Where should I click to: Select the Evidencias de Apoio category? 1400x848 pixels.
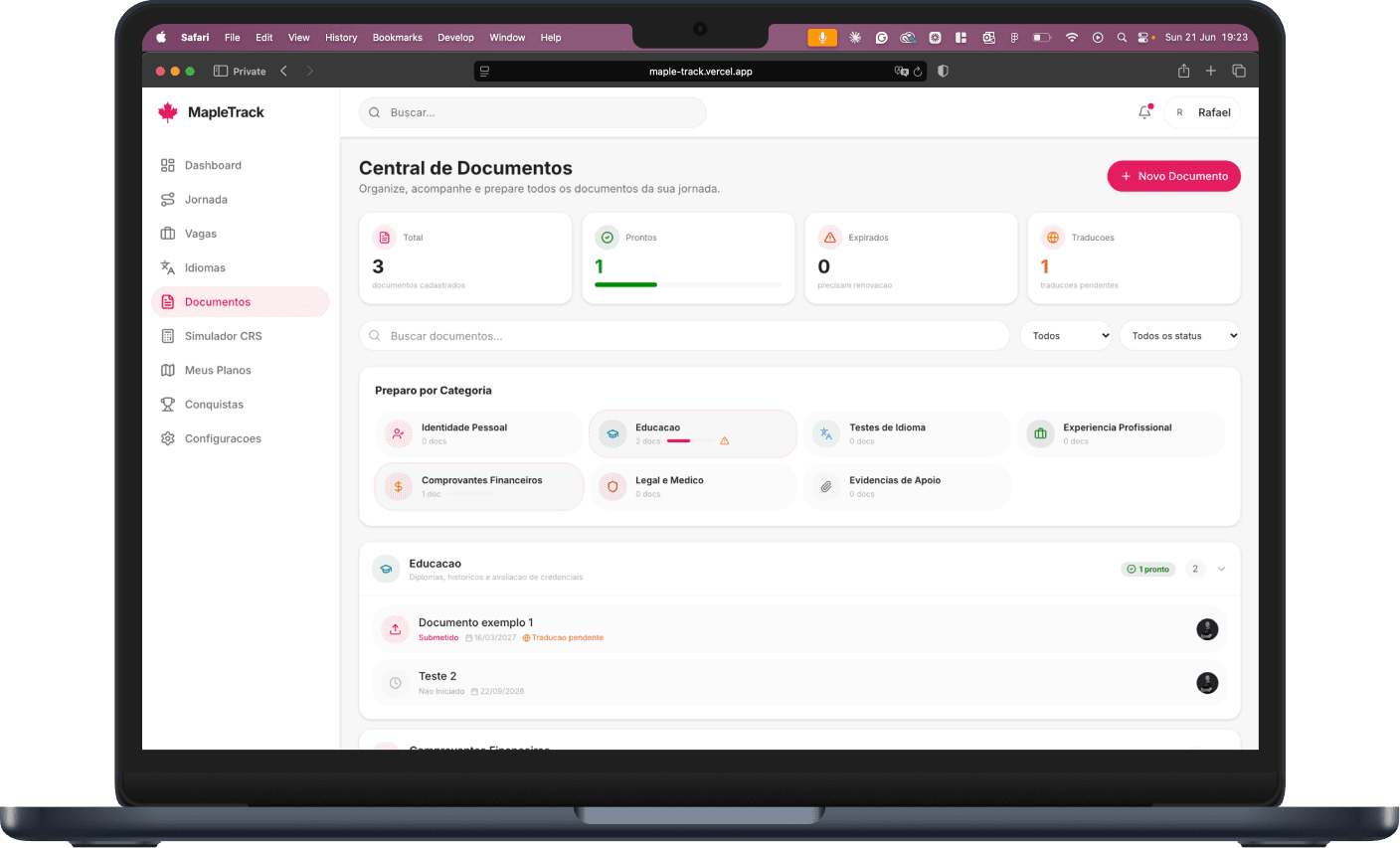click(x=907, y=487)
